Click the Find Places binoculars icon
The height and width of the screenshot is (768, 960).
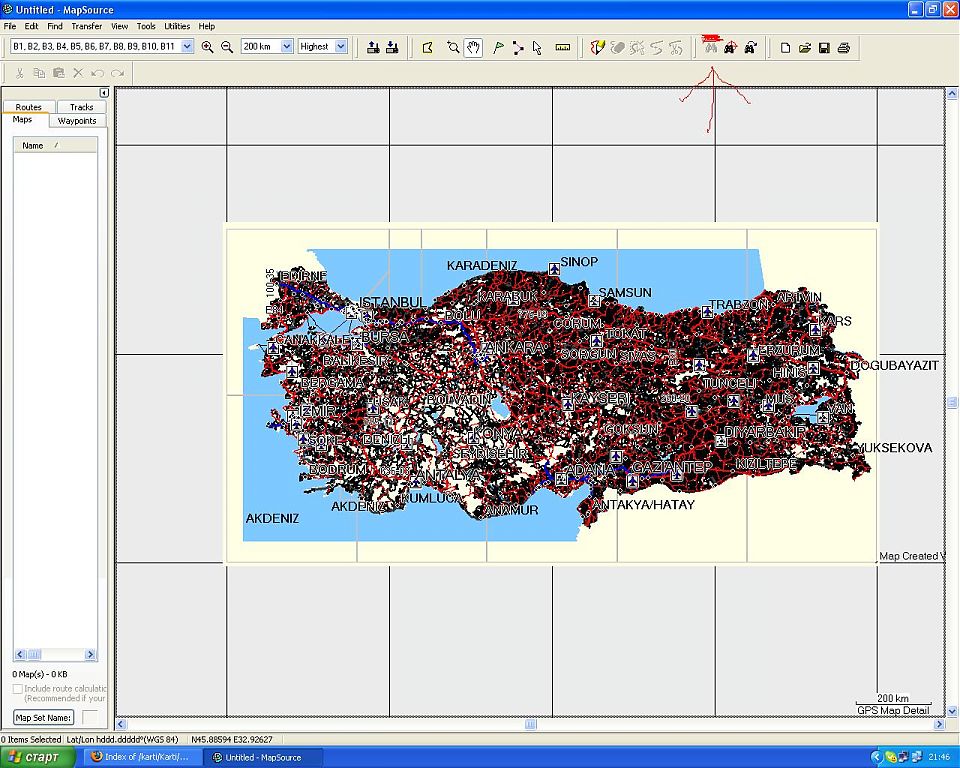coord(710,47)
